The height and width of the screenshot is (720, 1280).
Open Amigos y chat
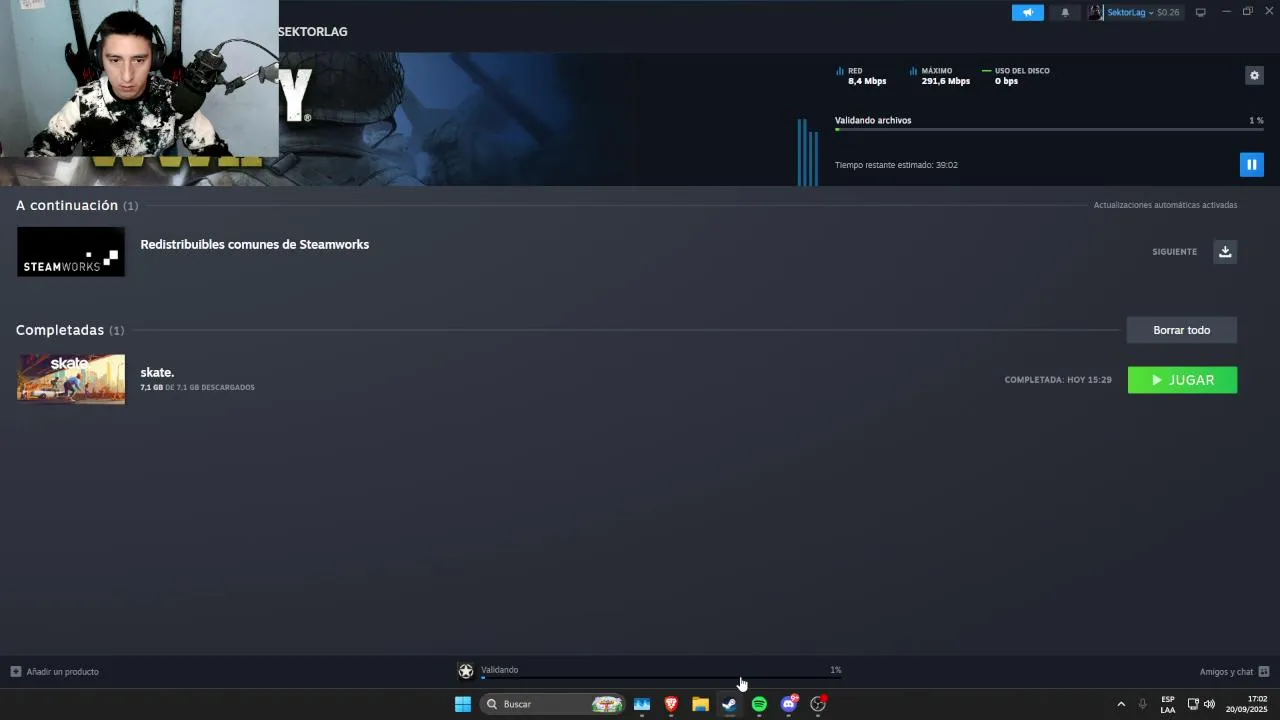point(1226,672)
